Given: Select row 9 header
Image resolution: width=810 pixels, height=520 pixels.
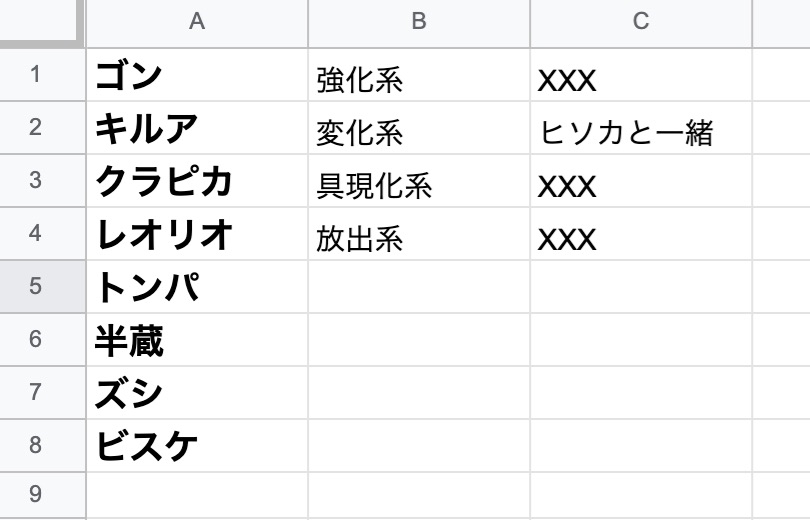Looking at the screenshot, I should 42,495.
